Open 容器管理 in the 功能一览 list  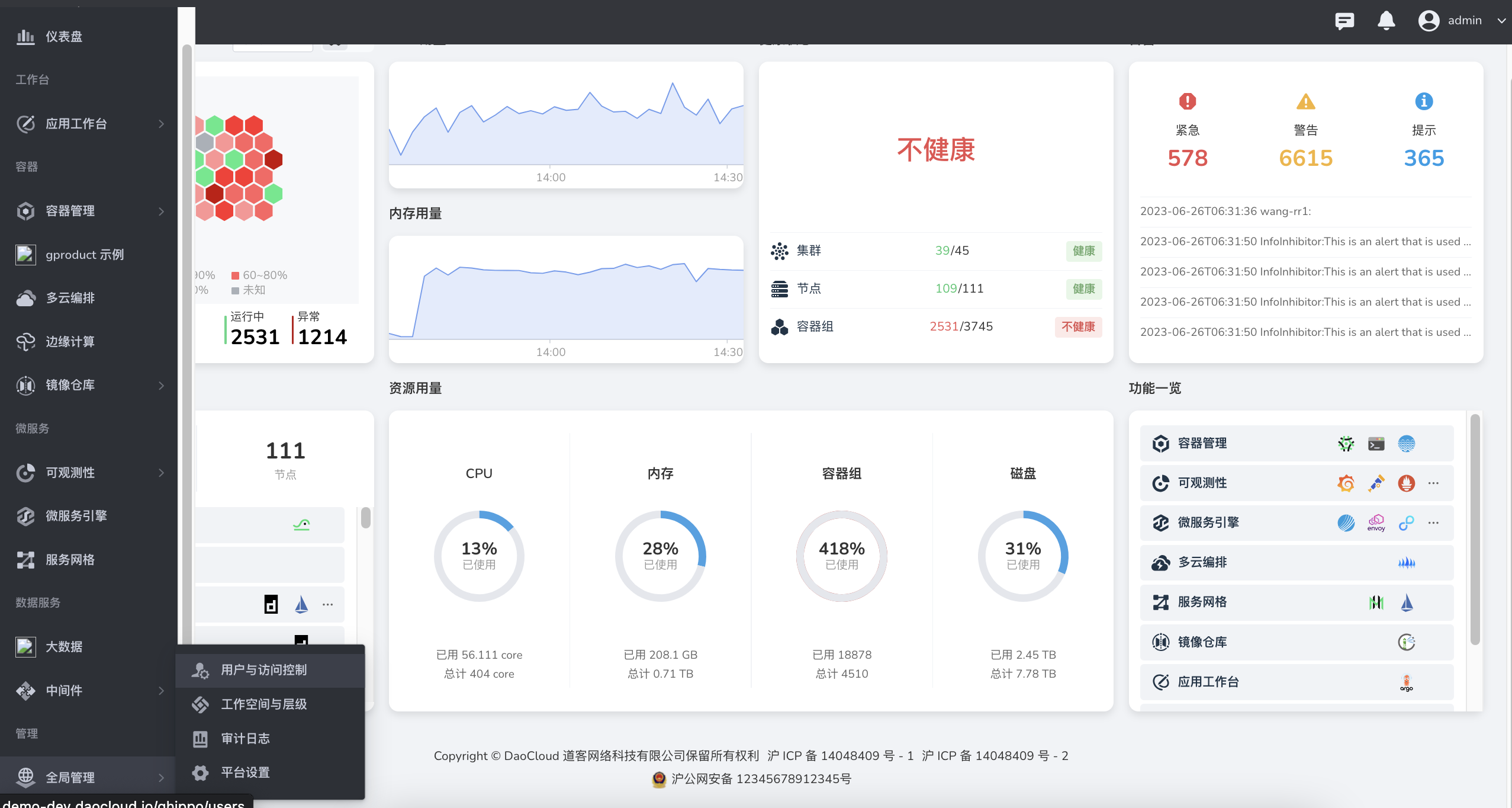coord(1297,444)
